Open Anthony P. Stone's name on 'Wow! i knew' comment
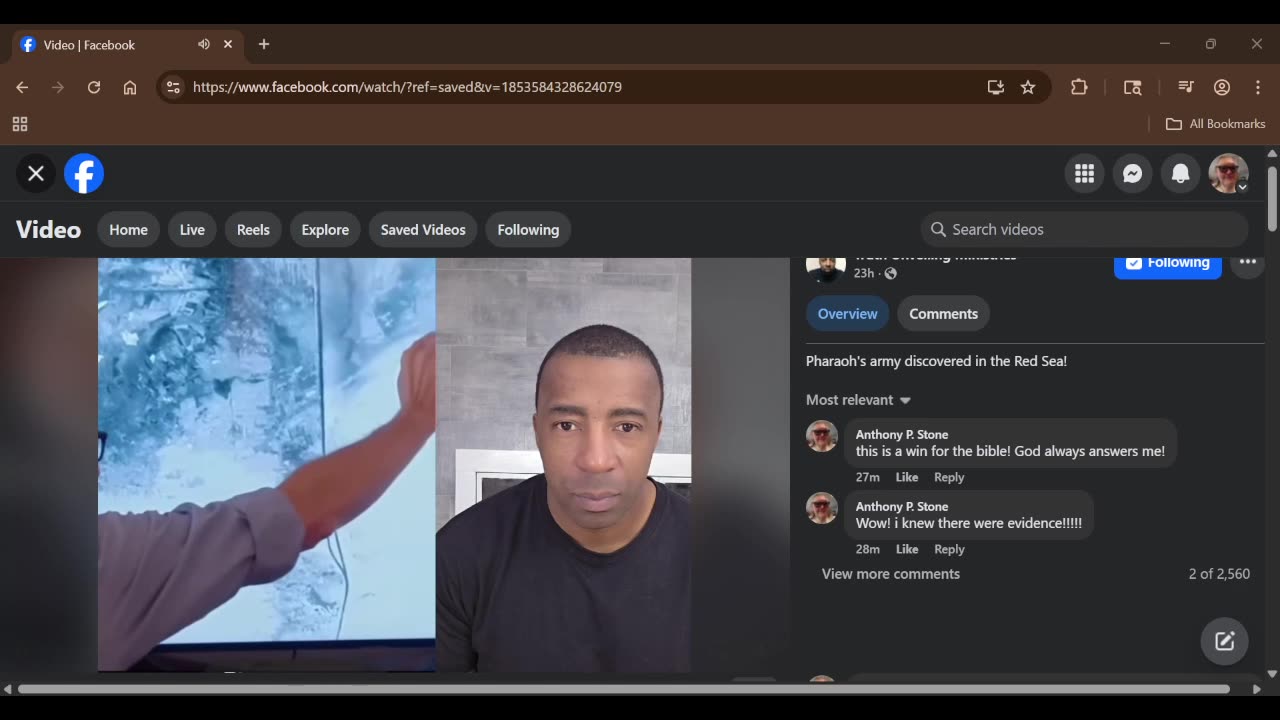This screenshot has height=720, width=1280. pyautogui.click(x=902, y=507)
